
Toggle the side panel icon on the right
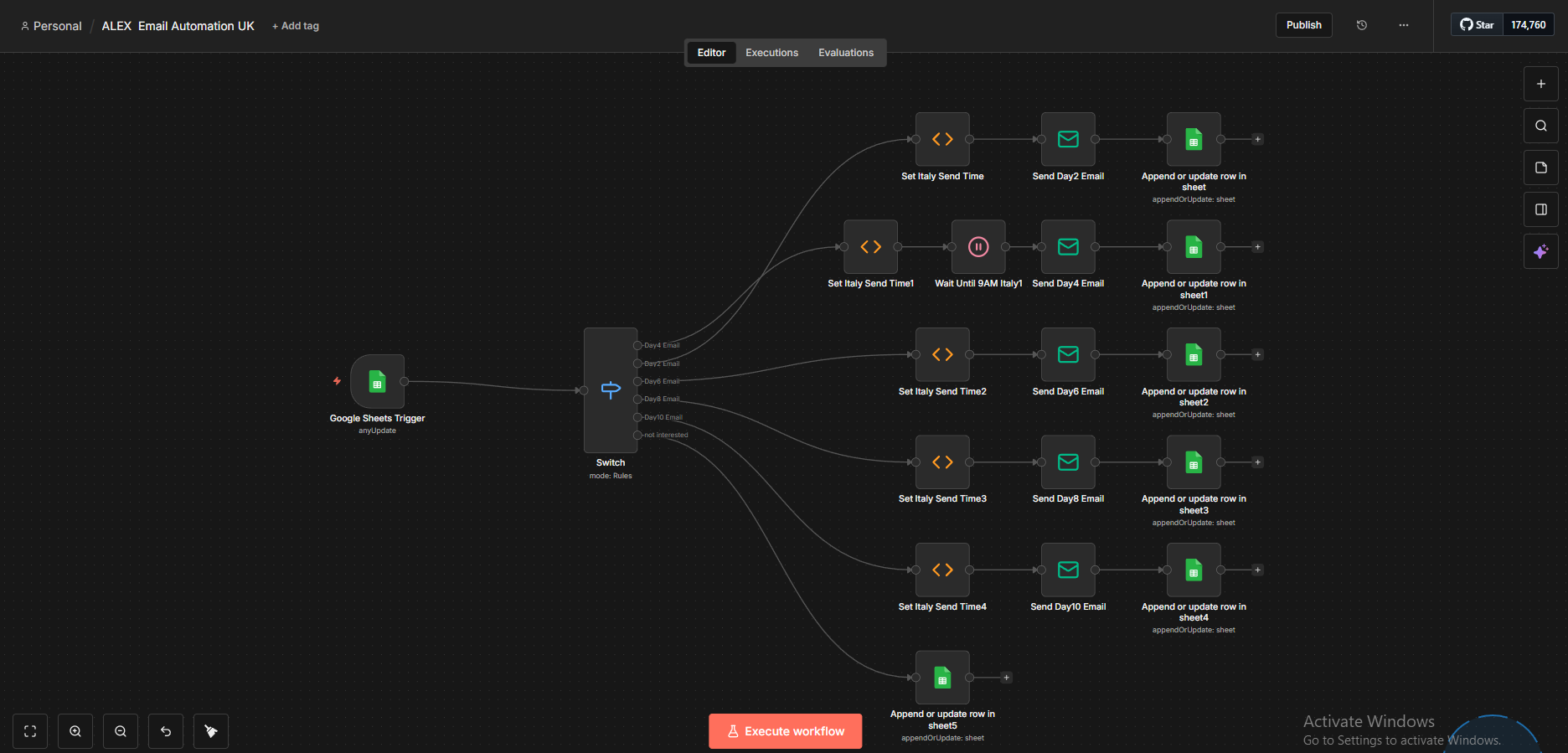pyautogui.click(x=1540, y=209)
